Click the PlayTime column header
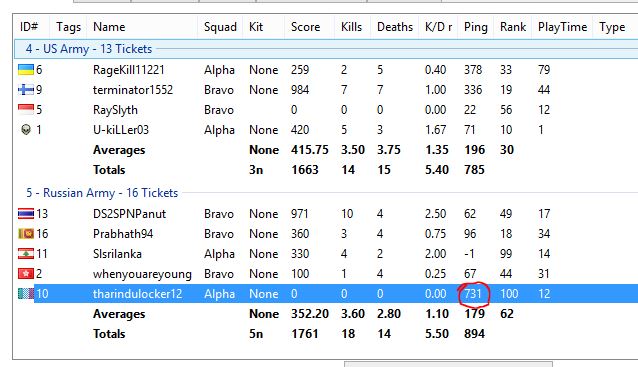Screen dimensions: 638x367 click(x=562, y=27)
